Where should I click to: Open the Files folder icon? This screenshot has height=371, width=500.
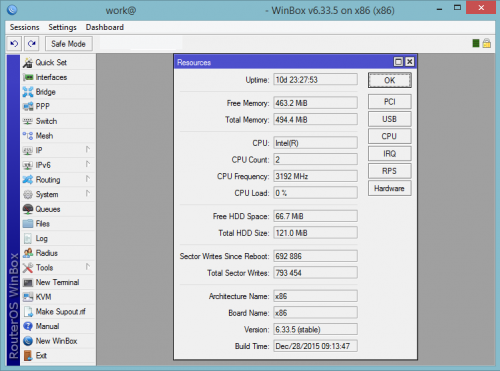coord(28,224)
